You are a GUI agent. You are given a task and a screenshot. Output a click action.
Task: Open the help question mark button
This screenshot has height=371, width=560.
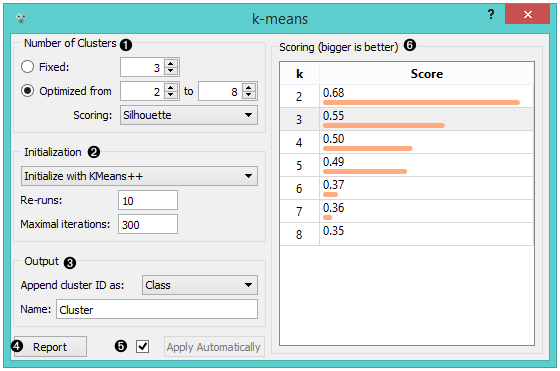click(x=491, y=14)
